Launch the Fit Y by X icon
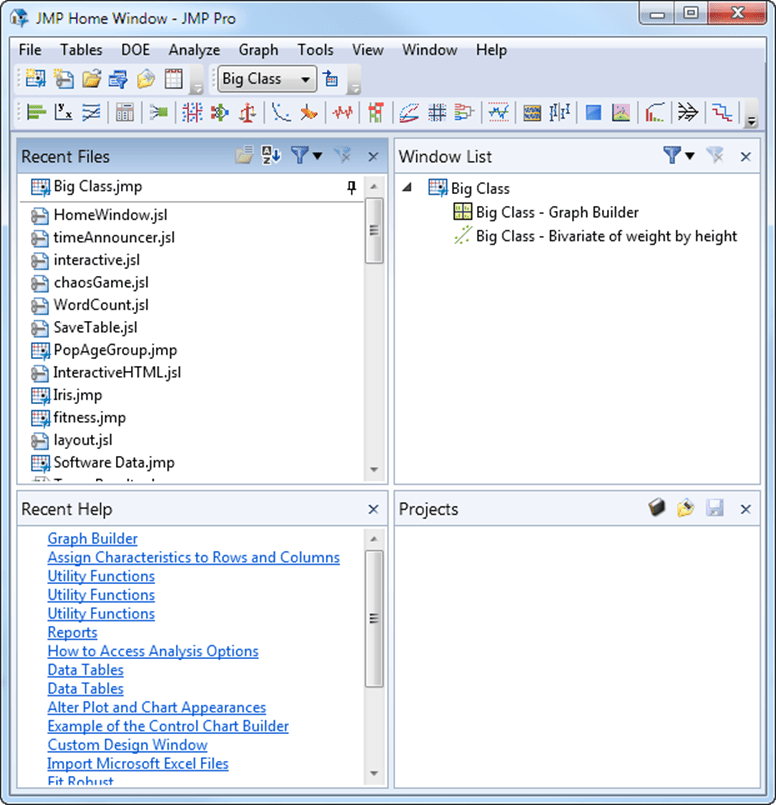776x805 pixels. pyautogui.click(x=64, y=112)
